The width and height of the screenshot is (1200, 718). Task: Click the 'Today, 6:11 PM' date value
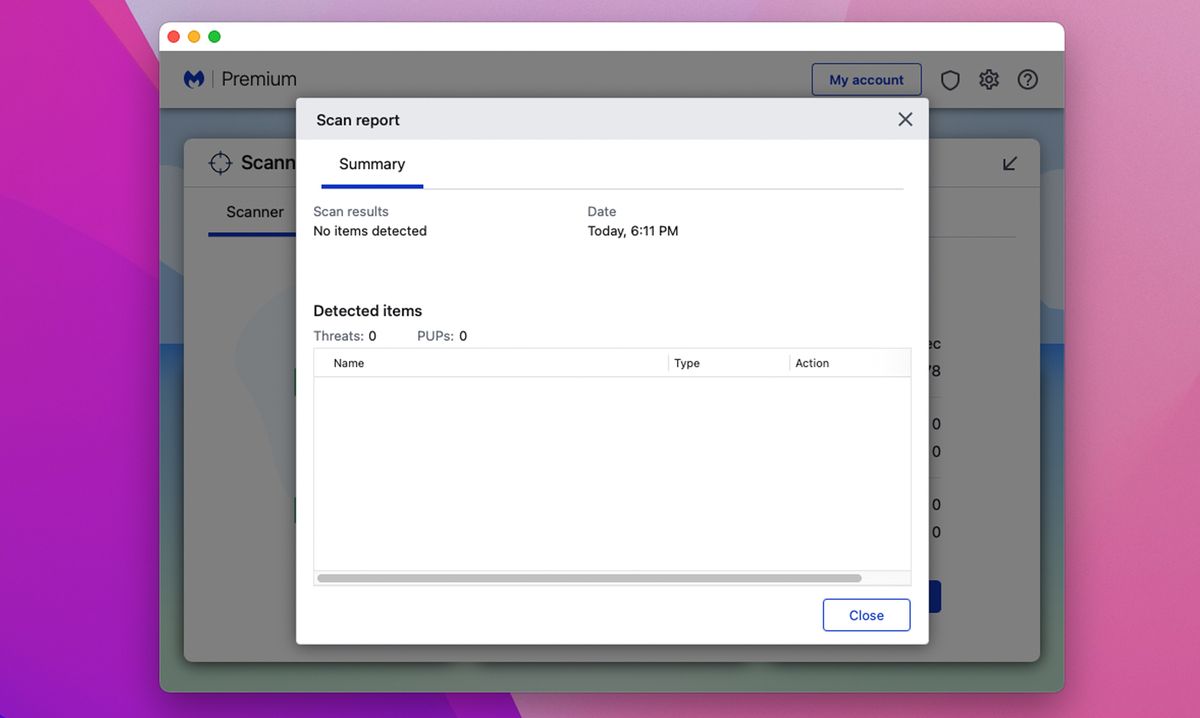coord(633,231)
